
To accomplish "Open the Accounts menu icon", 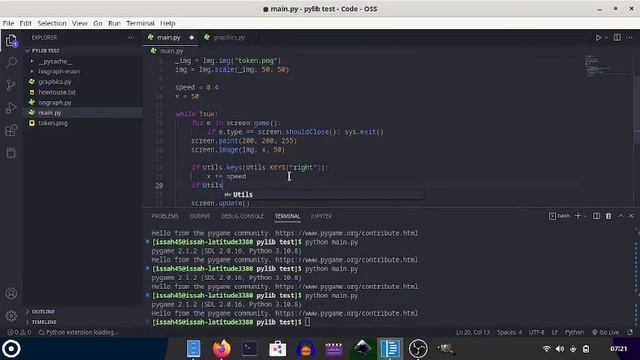I will (11, 293).
